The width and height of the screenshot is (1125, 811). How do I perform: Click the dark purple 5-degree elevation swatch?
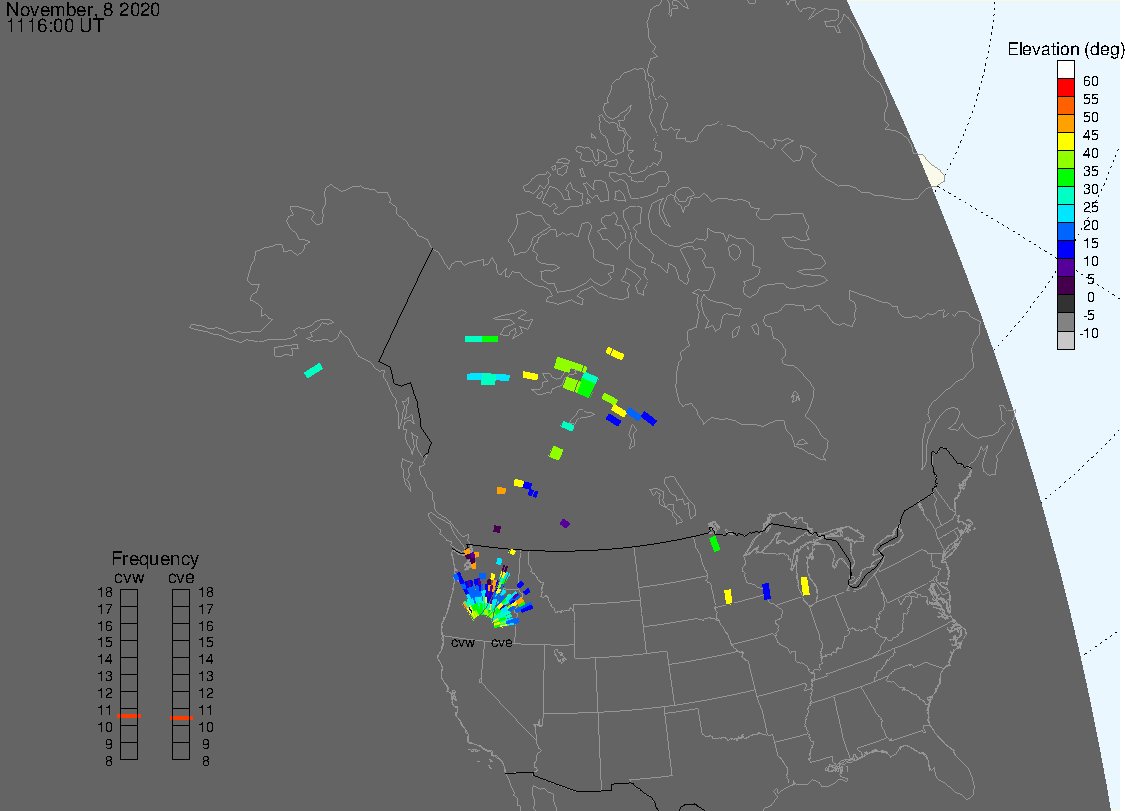(1065, 286)
